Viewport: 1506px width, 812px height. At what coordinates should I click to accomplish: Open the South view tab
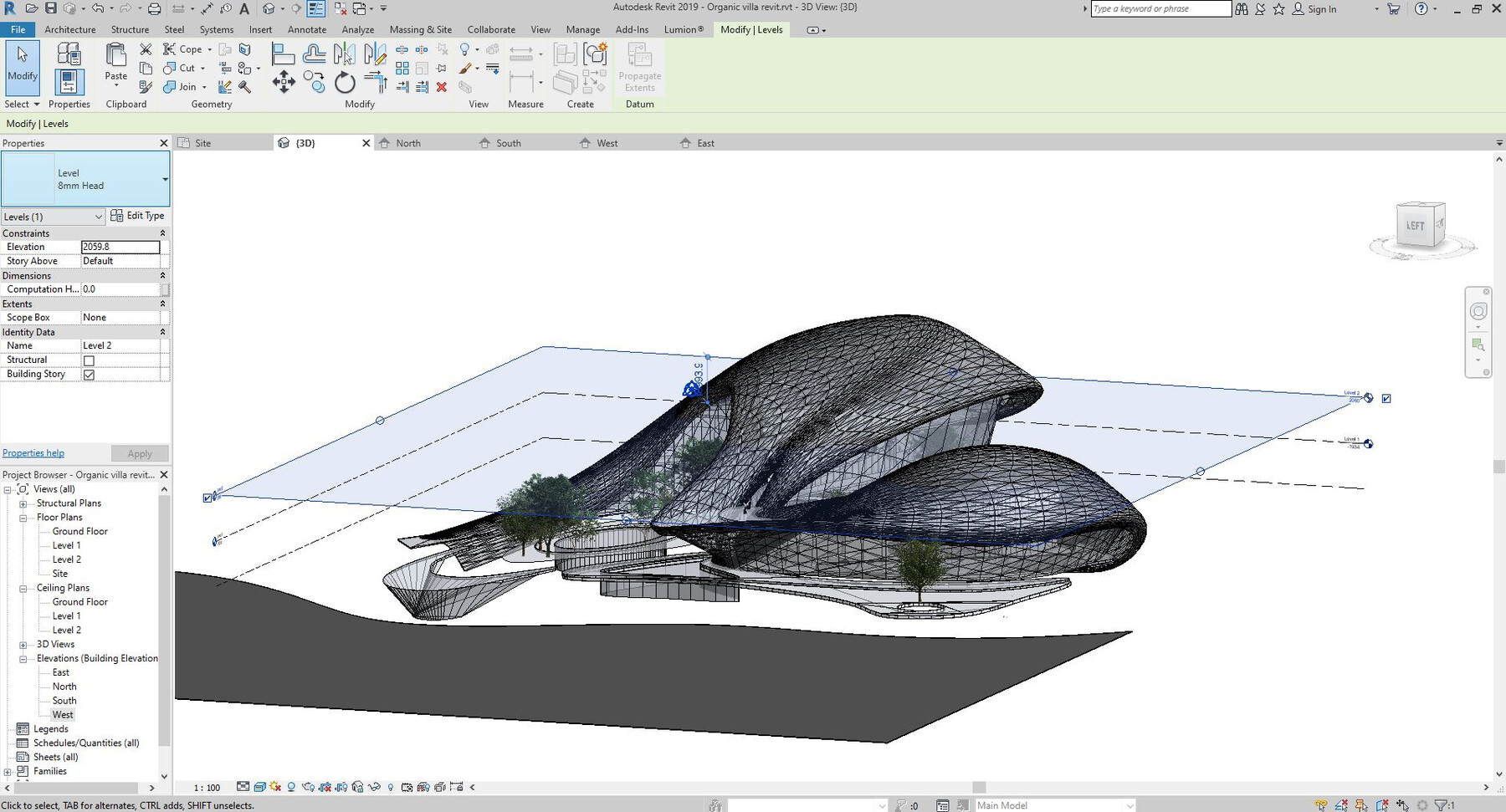tap(508, 142)
